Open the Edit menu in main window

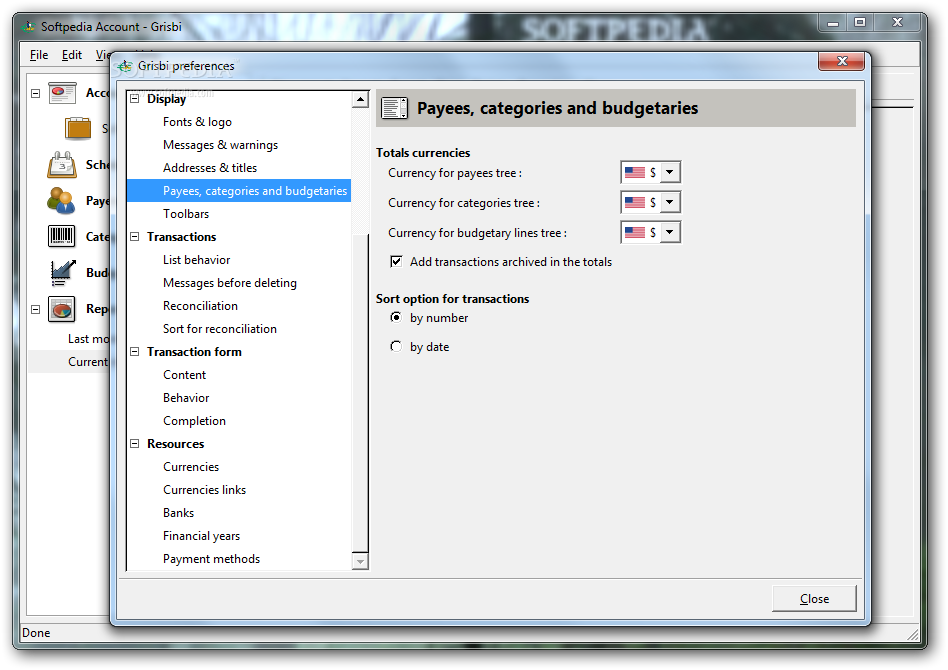(x=71, y=55)
